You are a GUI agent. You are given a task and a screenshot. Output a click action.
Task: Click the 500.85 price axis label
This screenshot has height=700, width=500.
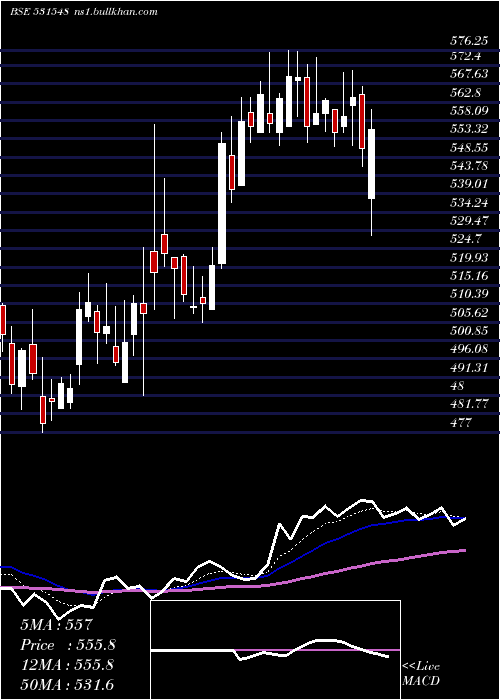click(469, 330)
